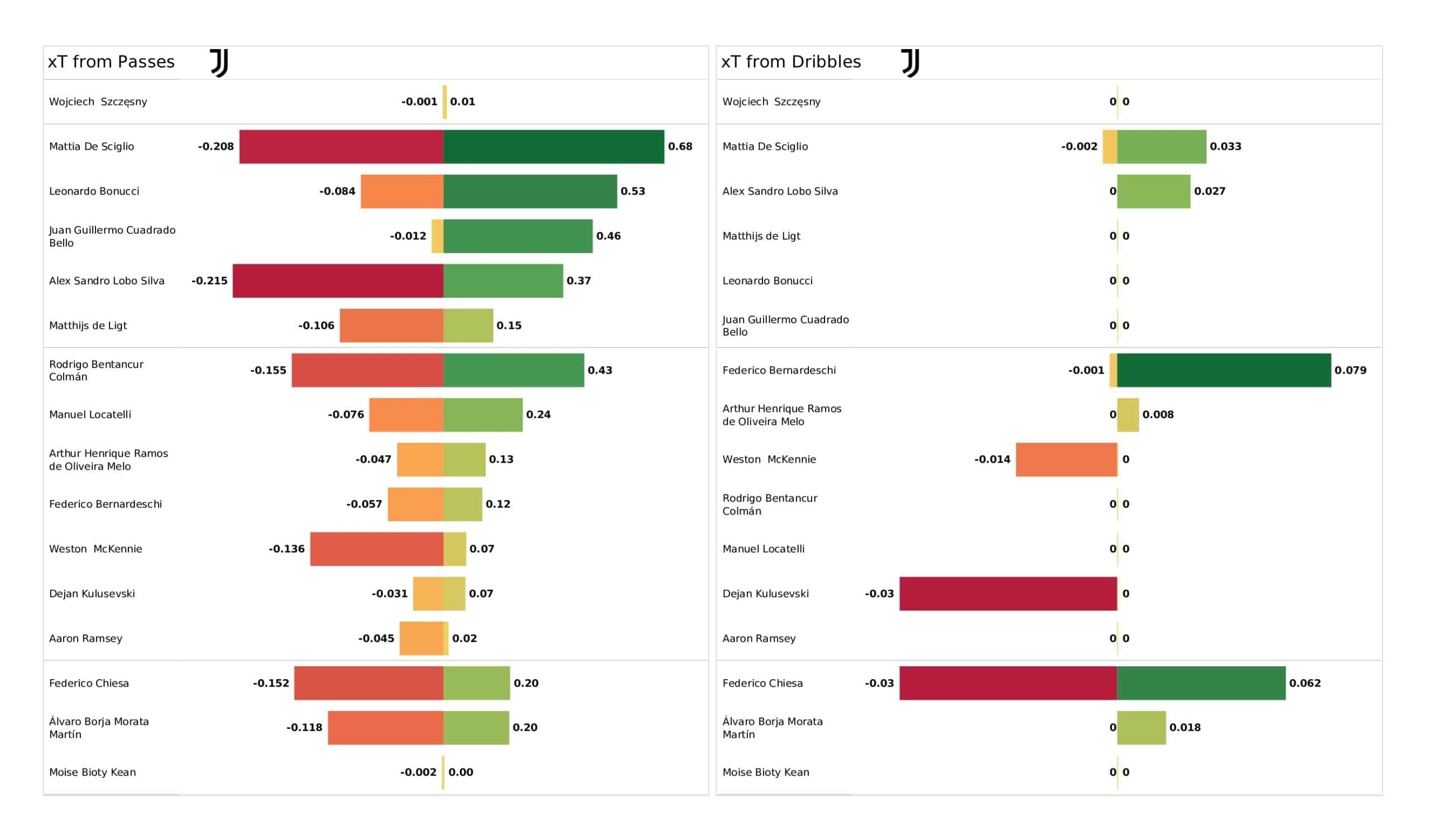Image resolution: width=1430 pixels, height=840 pixels.
Task: Click the Juventus logo beside xT from Dribbles
Action: point(909,63)
